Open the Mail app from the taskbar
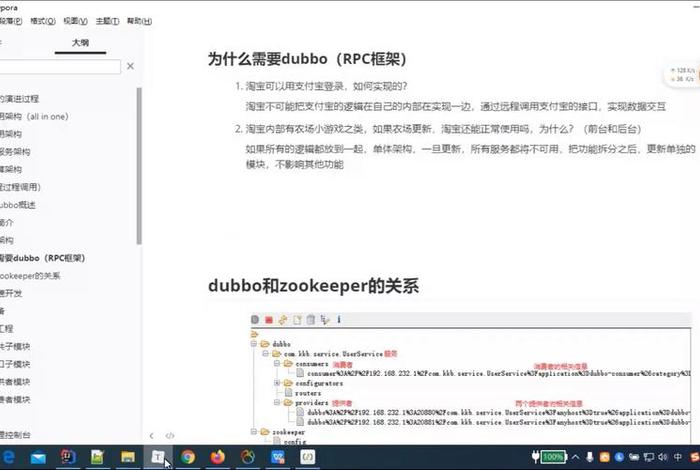The width and height of the screenshot is (700, 470). pos(38,457)
